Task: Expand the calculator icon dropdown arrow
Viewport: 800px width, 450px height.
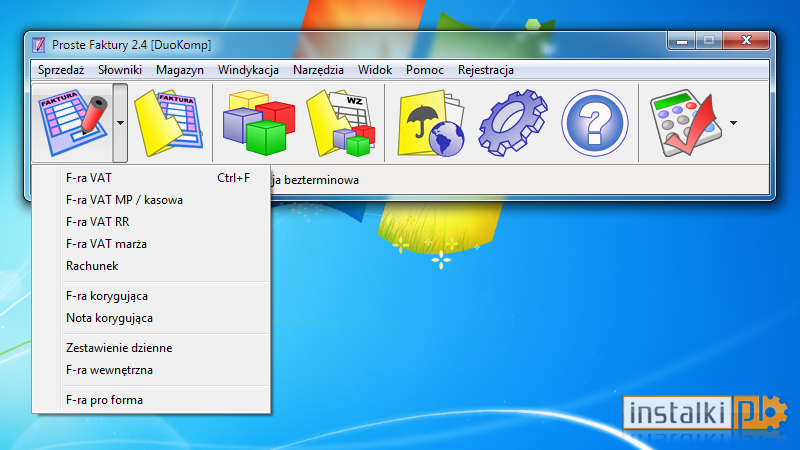Action: 733,122
